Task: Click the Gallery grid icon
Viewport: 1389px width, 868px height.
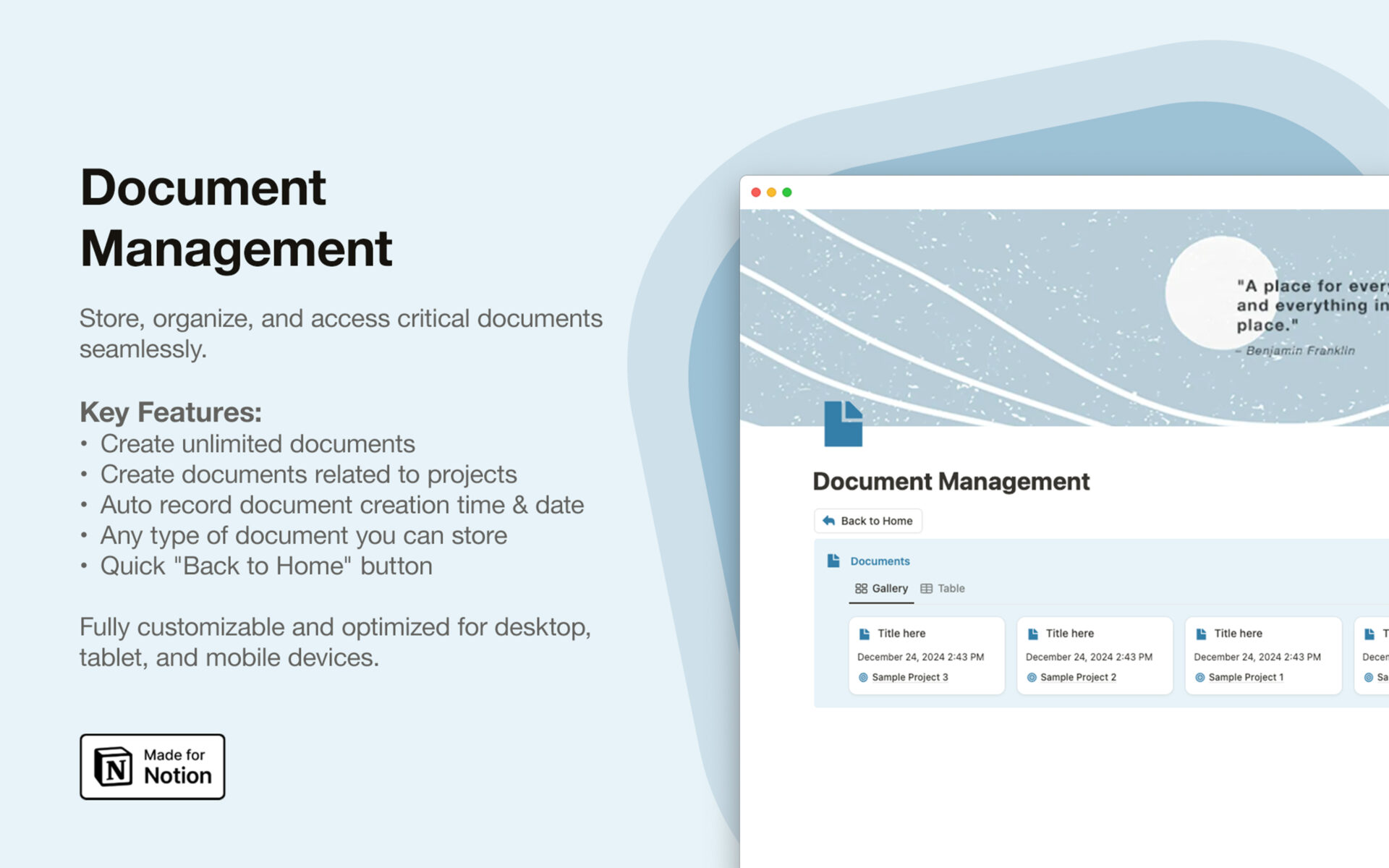Action: (x=861, y=589)
